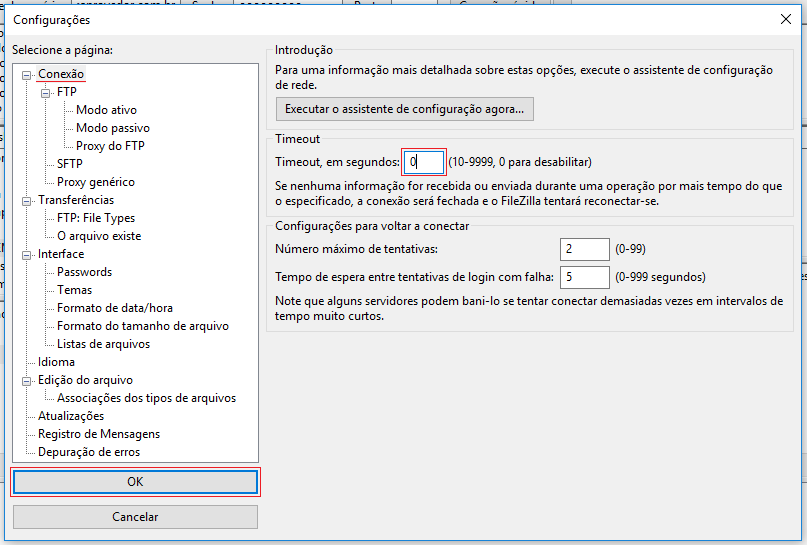This screenshot has width=807, height=545.
Task: Collapse the Edição do arquivo node
Action: (x=27, y=380)
